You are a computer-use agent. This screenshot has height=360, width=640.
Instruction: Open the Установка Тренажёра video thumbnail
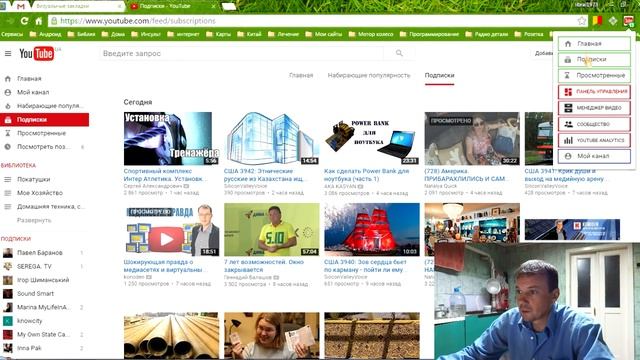pos(171,139)
